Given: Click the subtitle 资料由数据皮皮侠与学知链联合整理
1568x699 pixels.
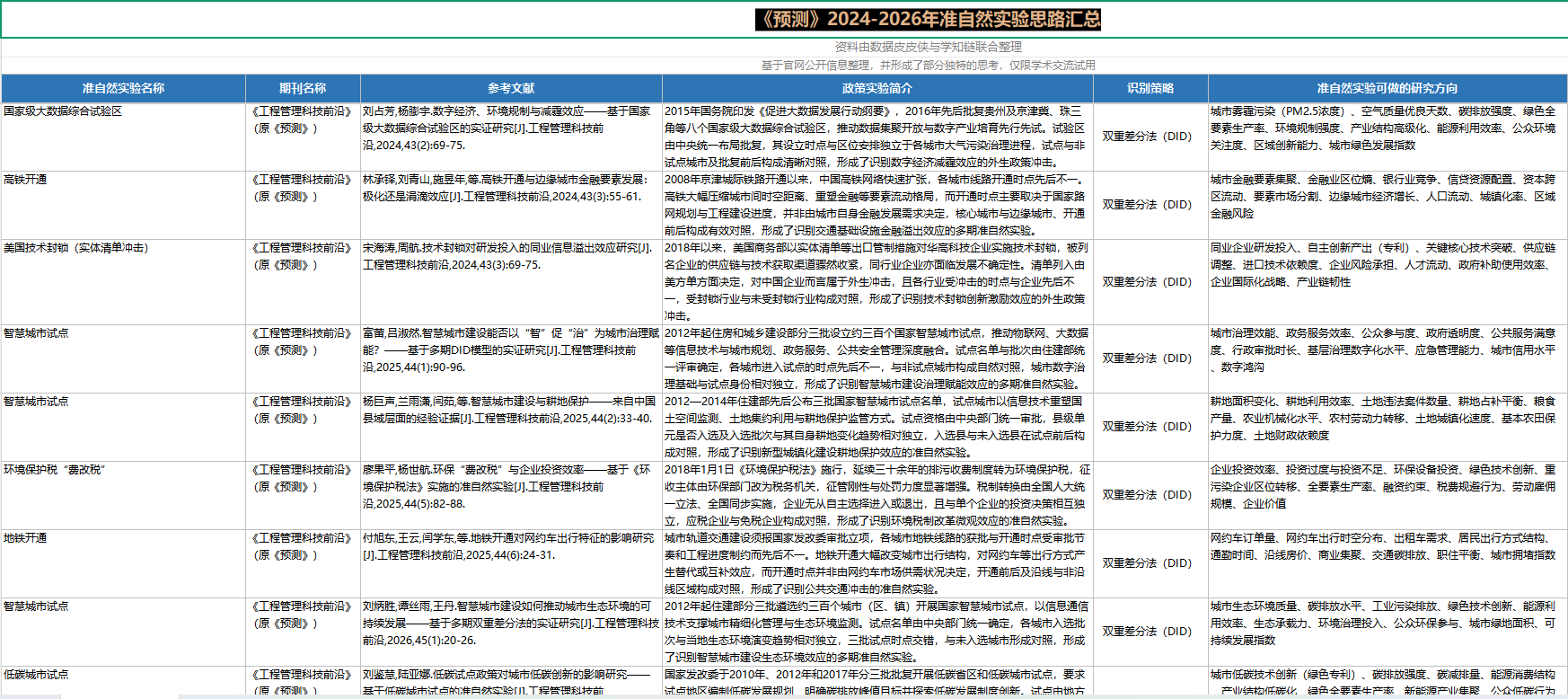Looking at the screenshot, I should coord(928,47).
